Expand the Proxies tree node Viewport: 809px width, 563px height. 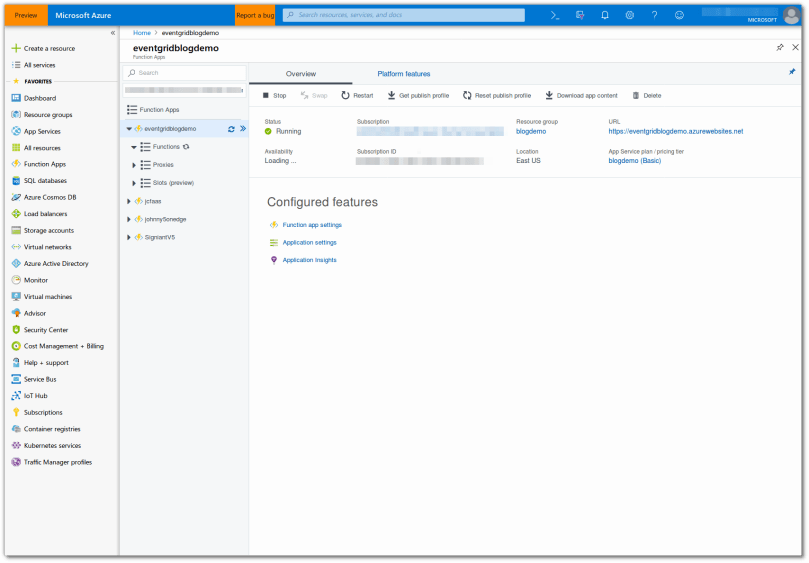point(134,165)
